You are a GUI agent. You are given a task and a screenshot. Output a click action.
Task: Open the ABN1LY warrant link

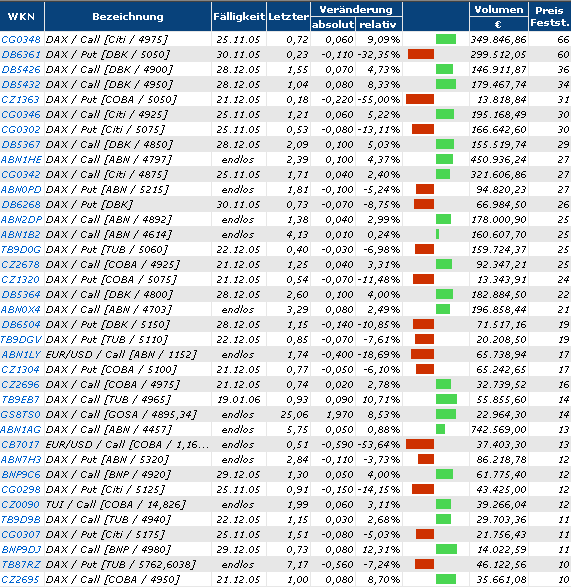(21, 355)
